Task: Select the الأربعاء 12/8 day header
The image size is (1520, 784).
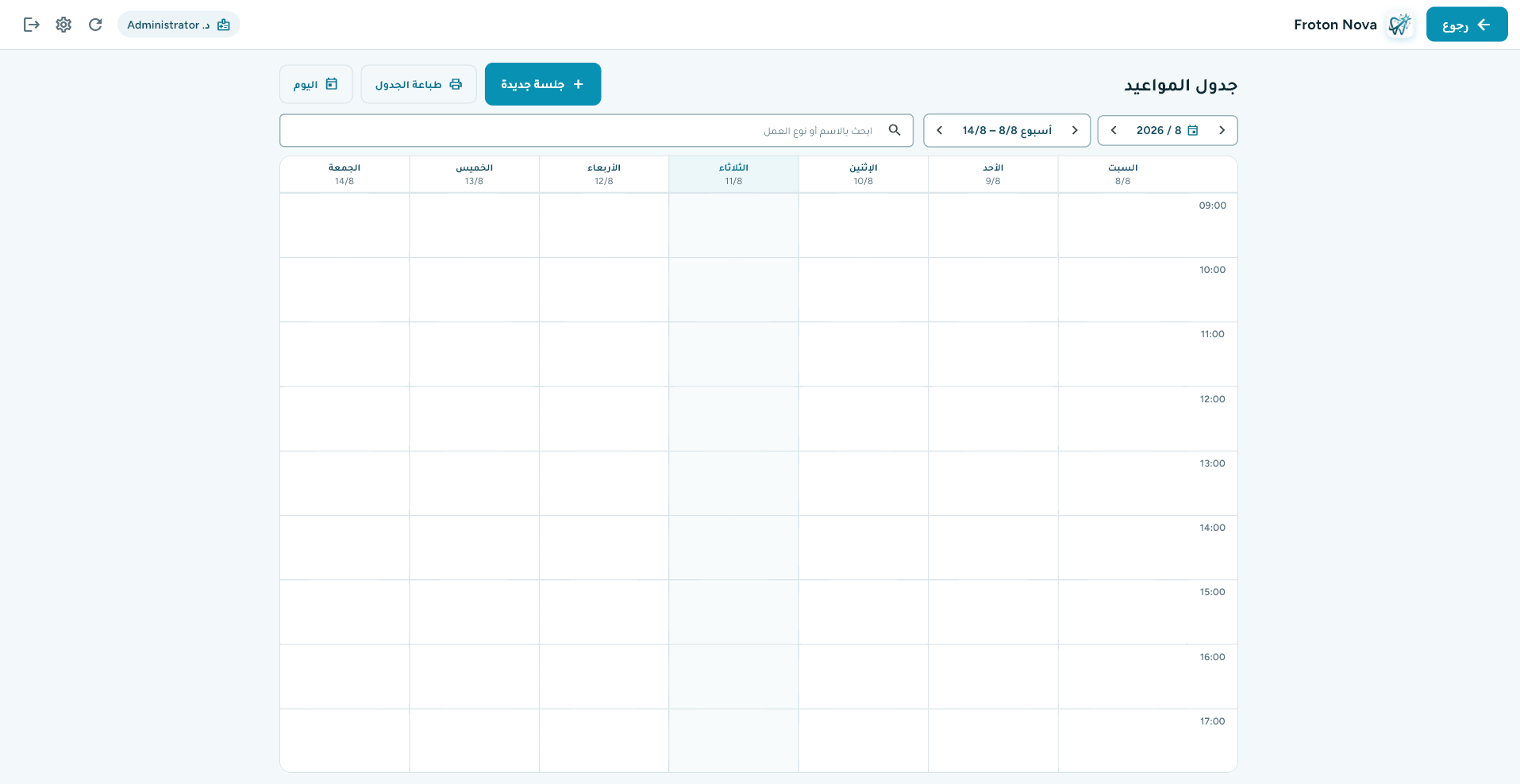Action: (x=604, y=174)
